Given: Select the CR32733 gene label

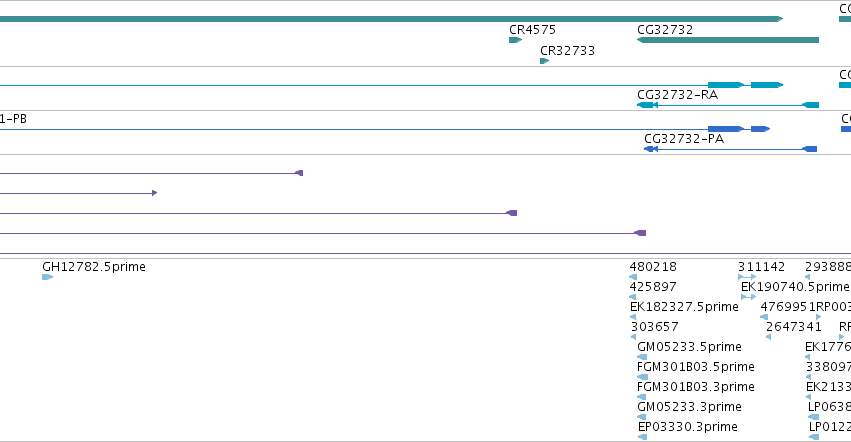Looking at the screenshot, I should [x=567, y=51].
